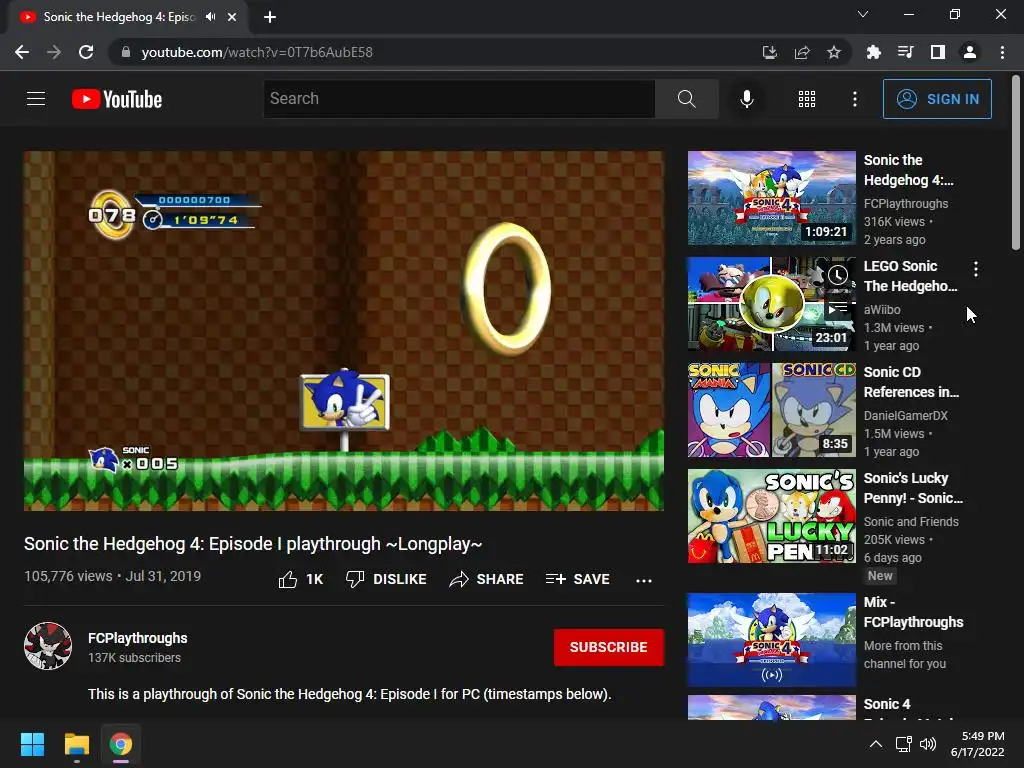
Task: Open the tab search chevron
Action: pyautogui.click(x=863, y=14)
